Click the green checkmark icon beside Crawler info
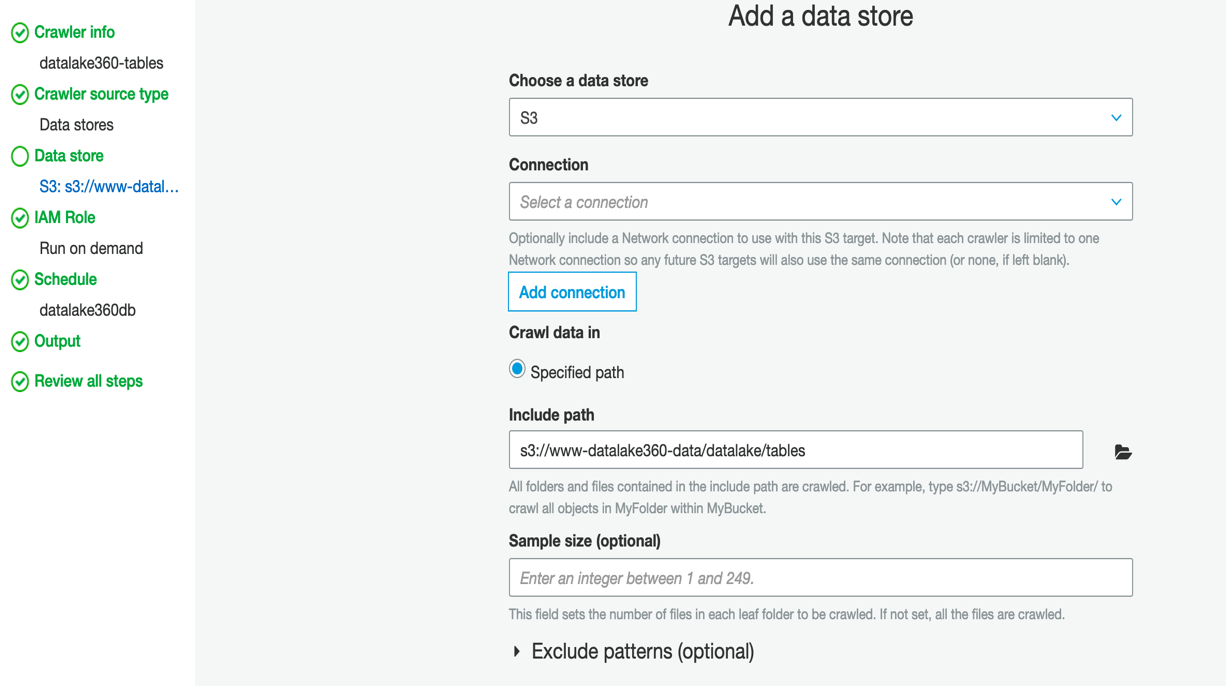 [20, 33]
